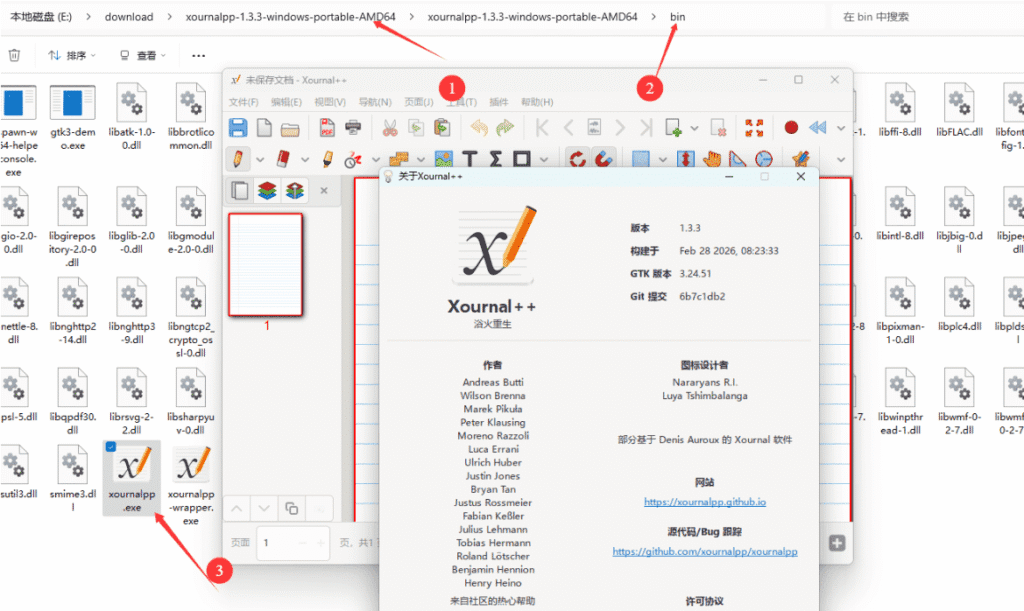Open the github.com/xournalpp/xournalpp link
This screenshot has width=1024, height=611.
click(705, 552)
